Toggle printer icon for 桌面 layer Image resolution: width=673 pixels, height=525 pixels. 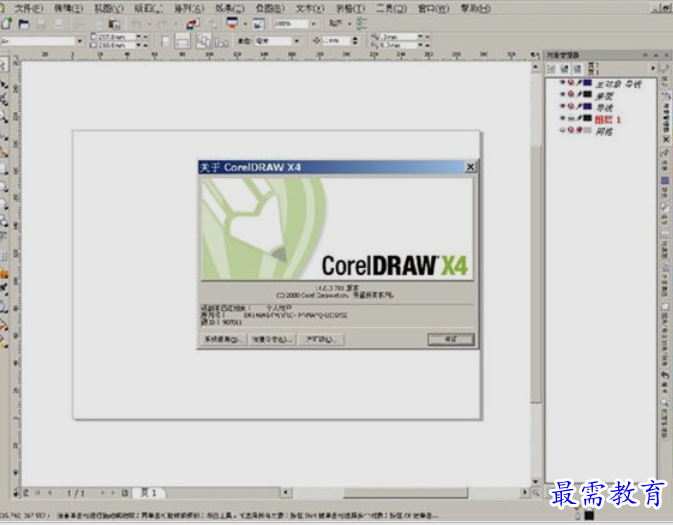[x=571, y=94]
